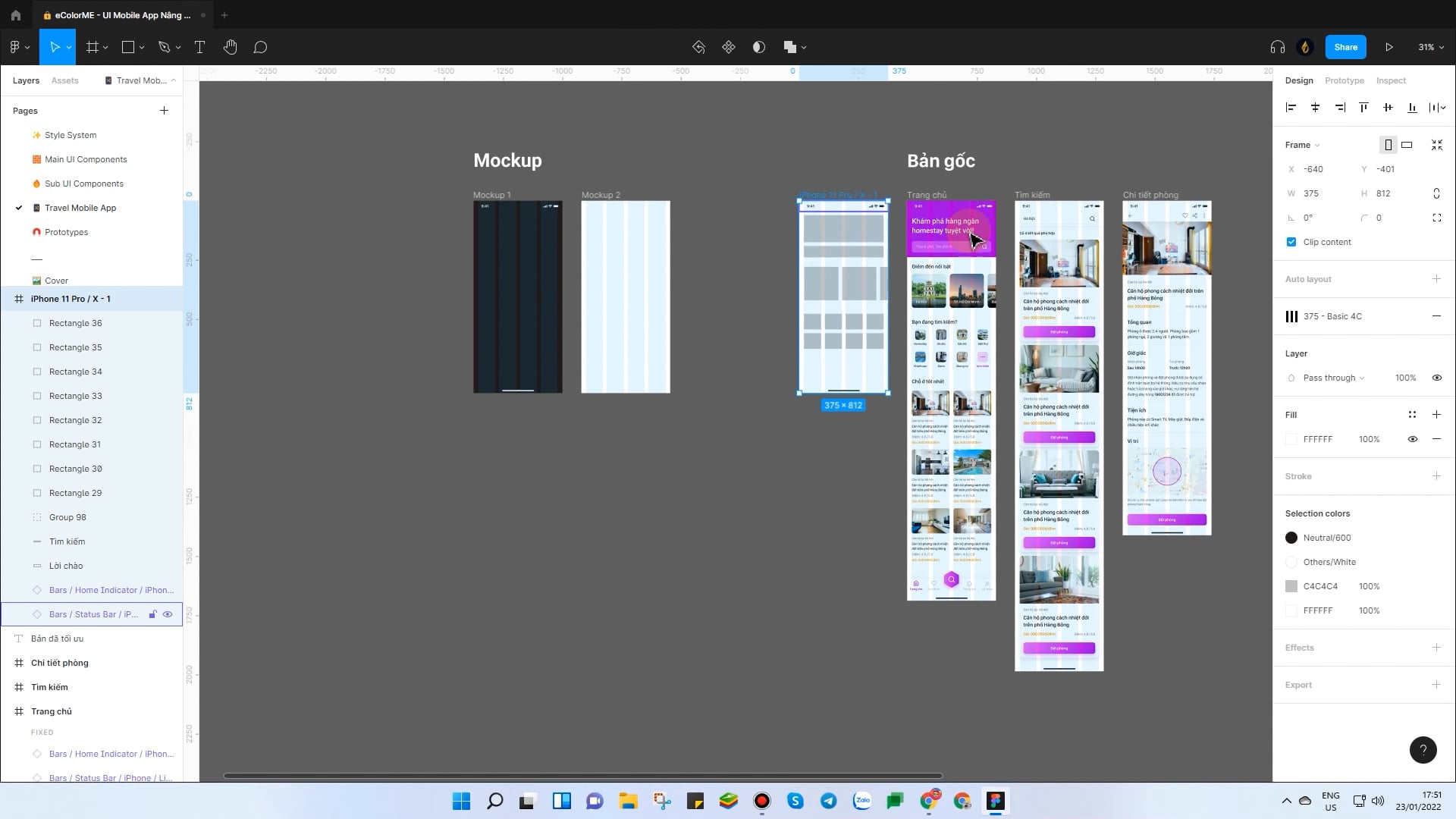Select the Pen tool
Screen dimensions: 1456x819
click(164, 47)
